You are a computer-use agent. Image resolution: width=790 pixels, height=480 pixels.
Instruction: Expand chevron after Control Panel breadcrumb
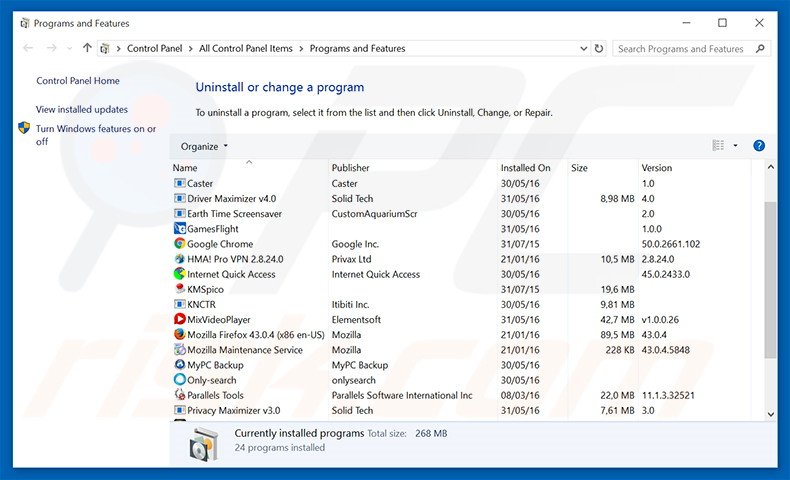[x=190, y=48]
